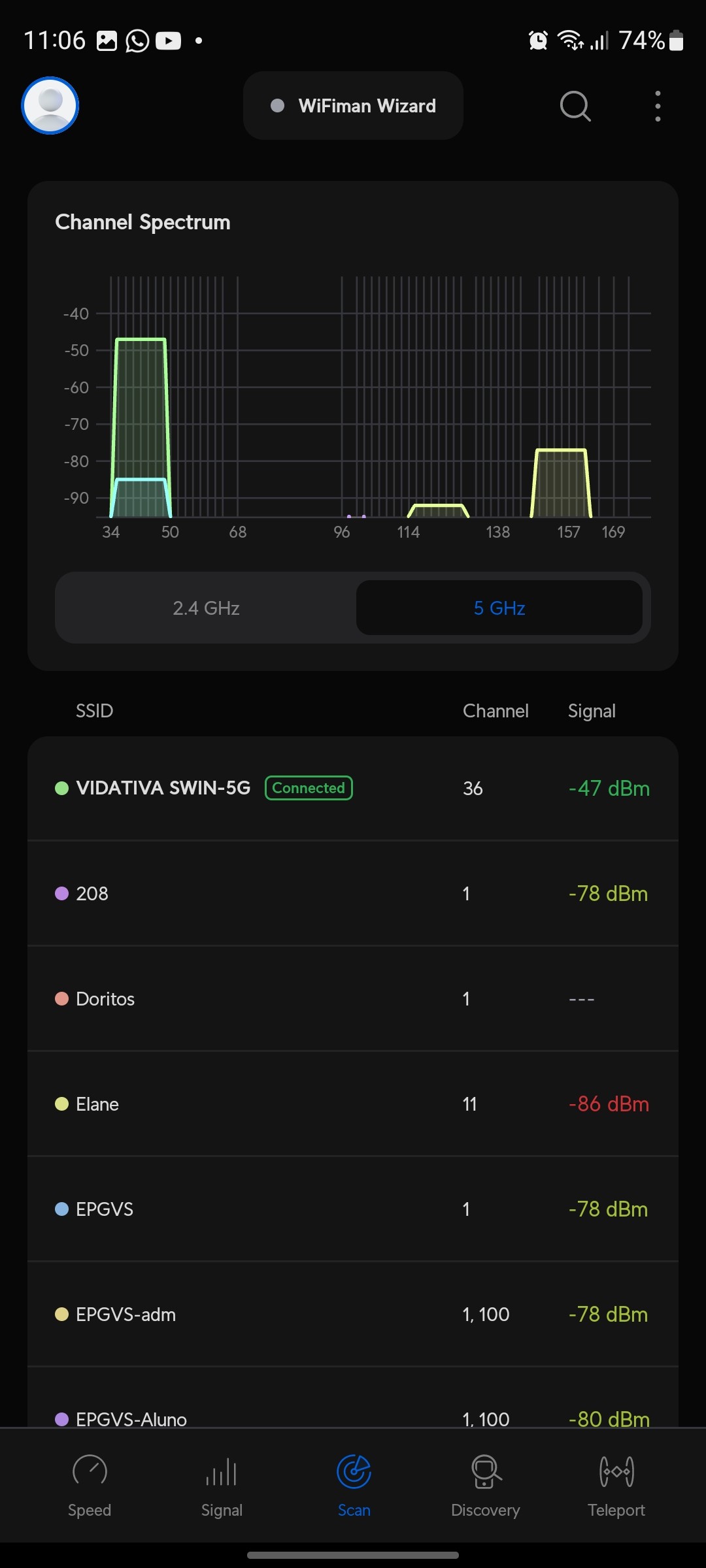Screen dimensions: 706x1568
Task: Open the EPGVS network entry
Action: [x=353, y=1209]
